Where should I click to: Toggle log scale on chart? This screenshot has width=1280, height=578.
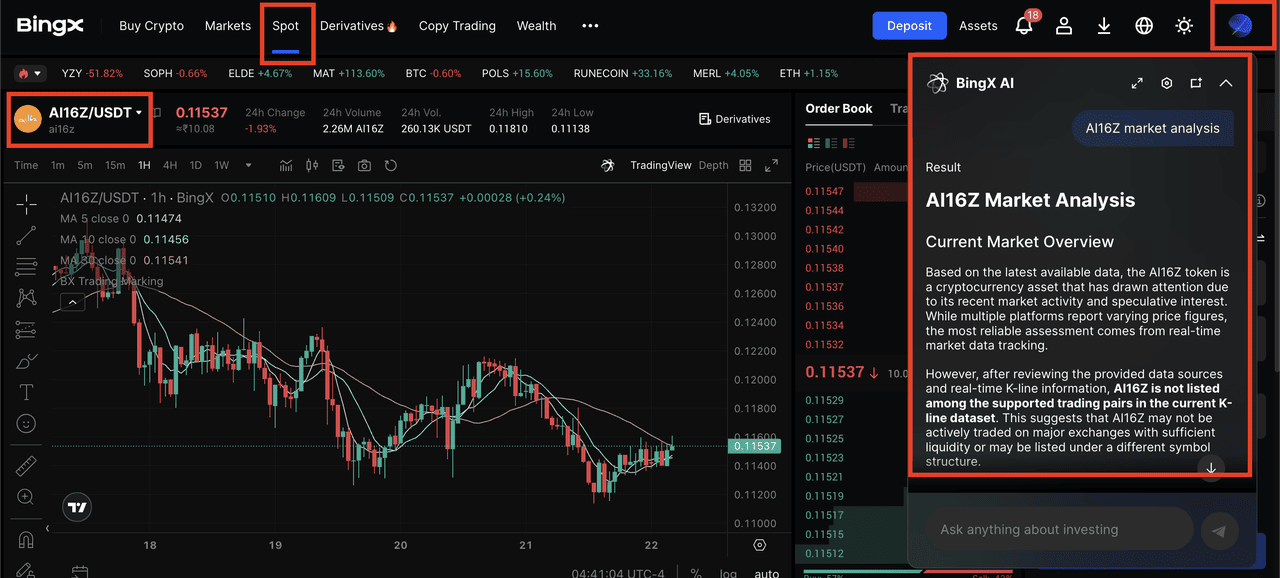[728, 573]
